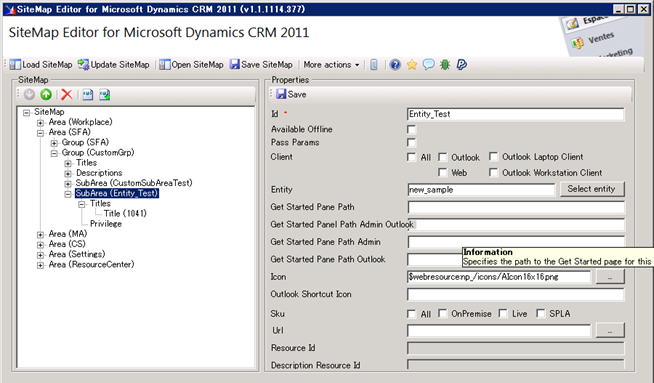
Task: Open help via blue question mark icon
Action: coord(395,65)
